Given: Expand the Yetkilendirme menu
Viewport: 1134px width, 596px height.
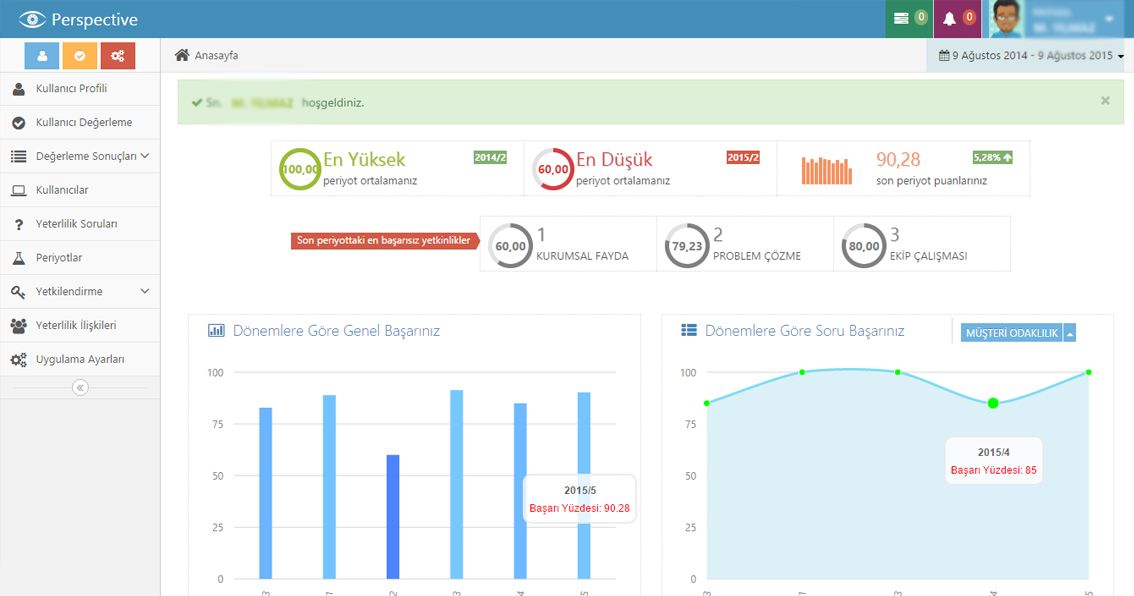Looking at the screenshot, I should click(145, 291).
